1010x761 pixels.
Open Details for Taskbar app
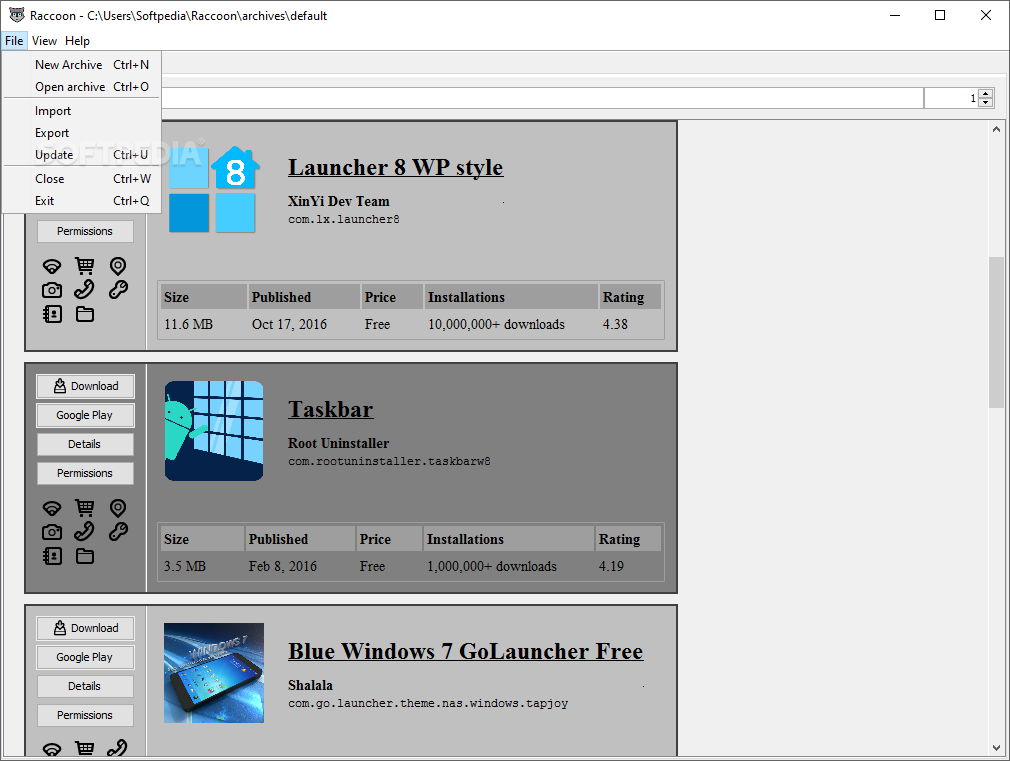point(85,444)
